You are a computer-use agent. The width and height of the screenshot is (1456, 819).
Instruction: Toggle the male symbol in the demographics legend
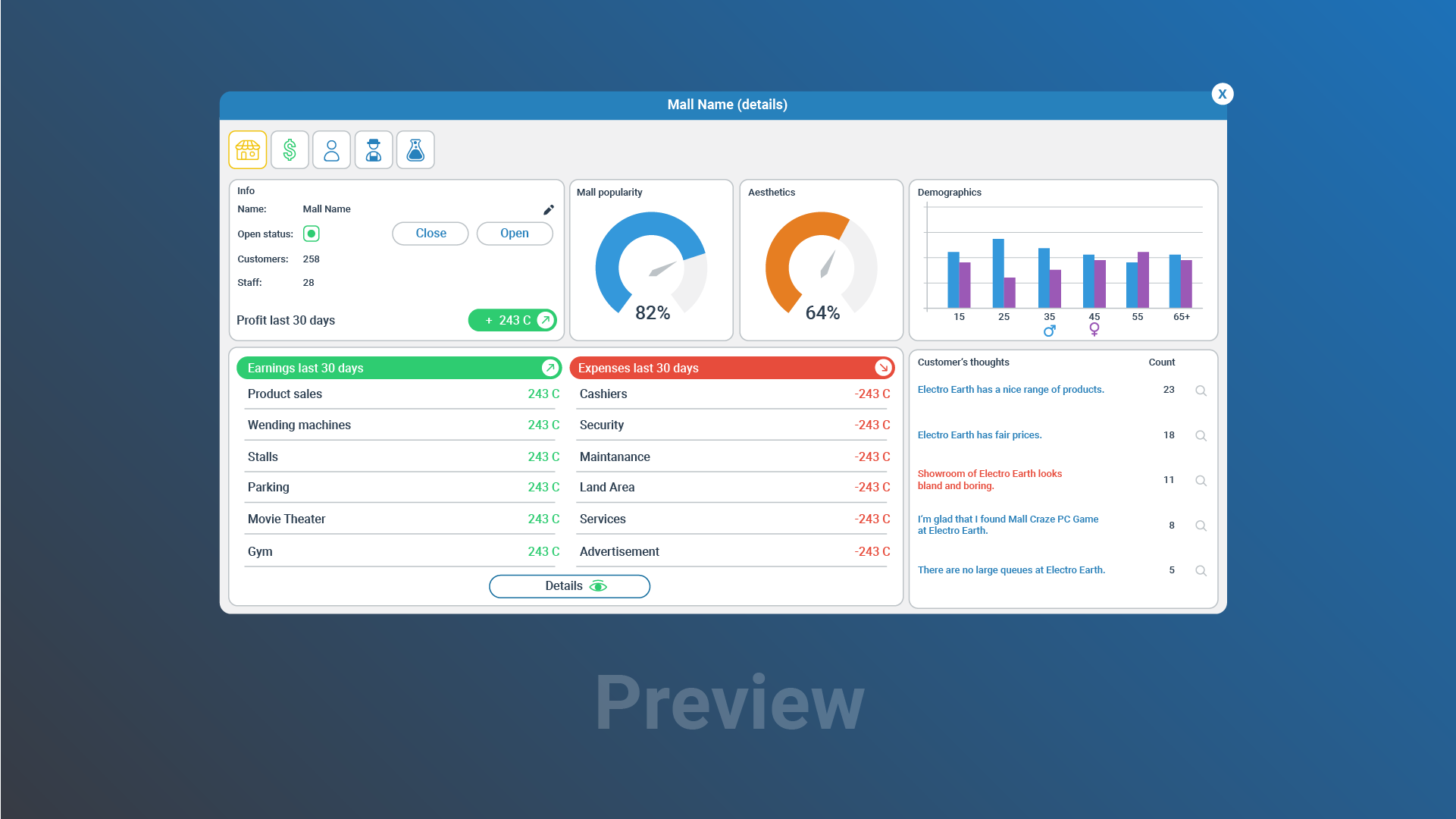[x=1049, y=331]
